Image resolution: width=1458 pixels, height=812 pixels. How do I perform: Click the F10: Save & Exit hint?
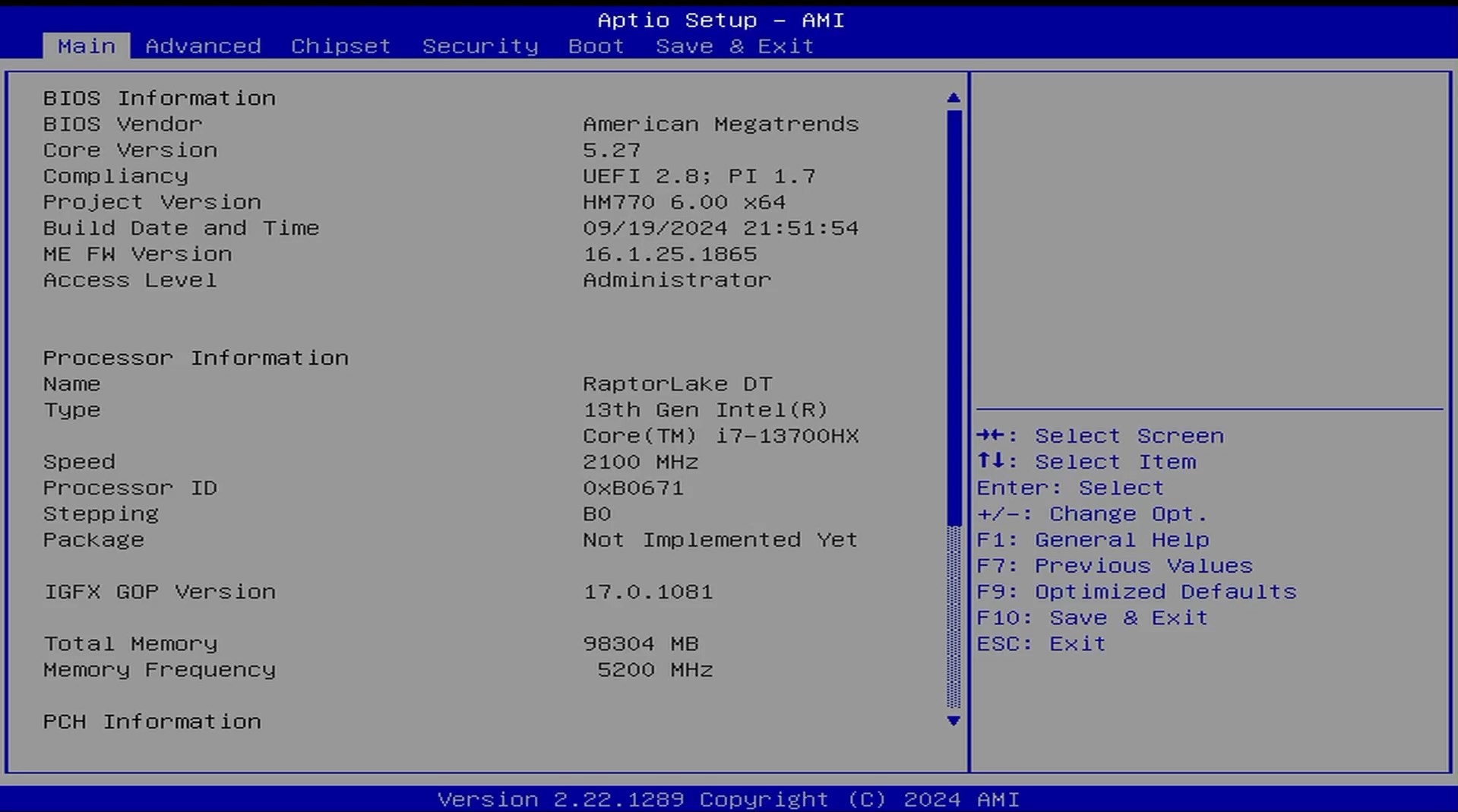coord(1092,618)
